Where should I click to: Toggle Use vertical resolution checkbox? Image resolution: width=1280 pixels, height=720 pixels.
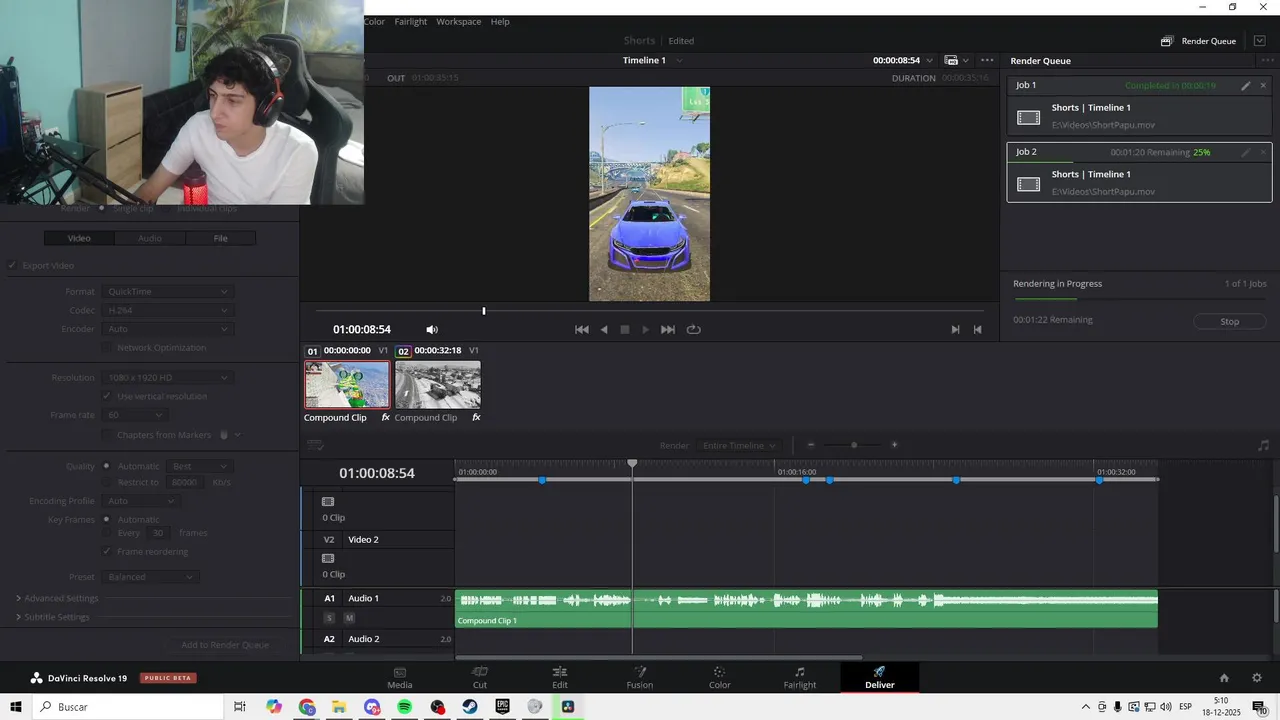tap(107, 396)
